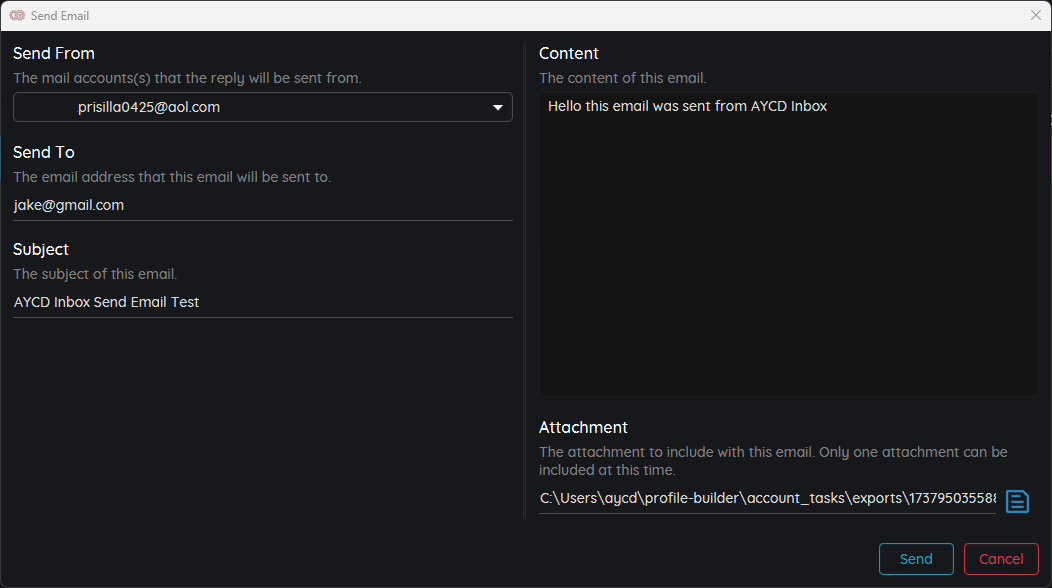This screenshot has width=1052, height=588.
Task: Click the mail accounts description under Send From
Action: coord(187,78)
